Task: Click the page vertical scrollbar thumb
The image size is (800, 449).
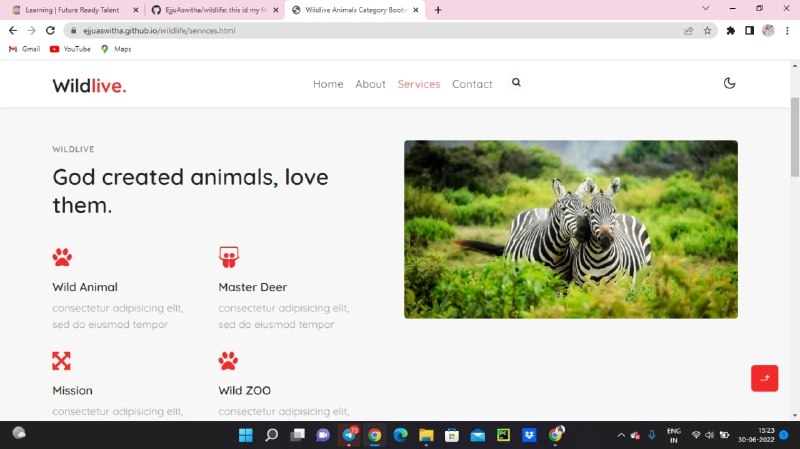Action: tap(794, 137)
